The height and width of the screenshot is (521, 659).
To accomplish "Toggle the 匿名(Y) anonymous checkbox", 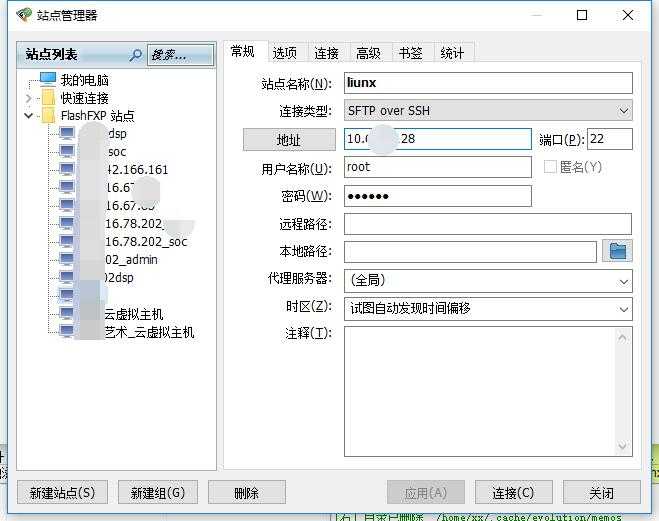I will point(550,167).
